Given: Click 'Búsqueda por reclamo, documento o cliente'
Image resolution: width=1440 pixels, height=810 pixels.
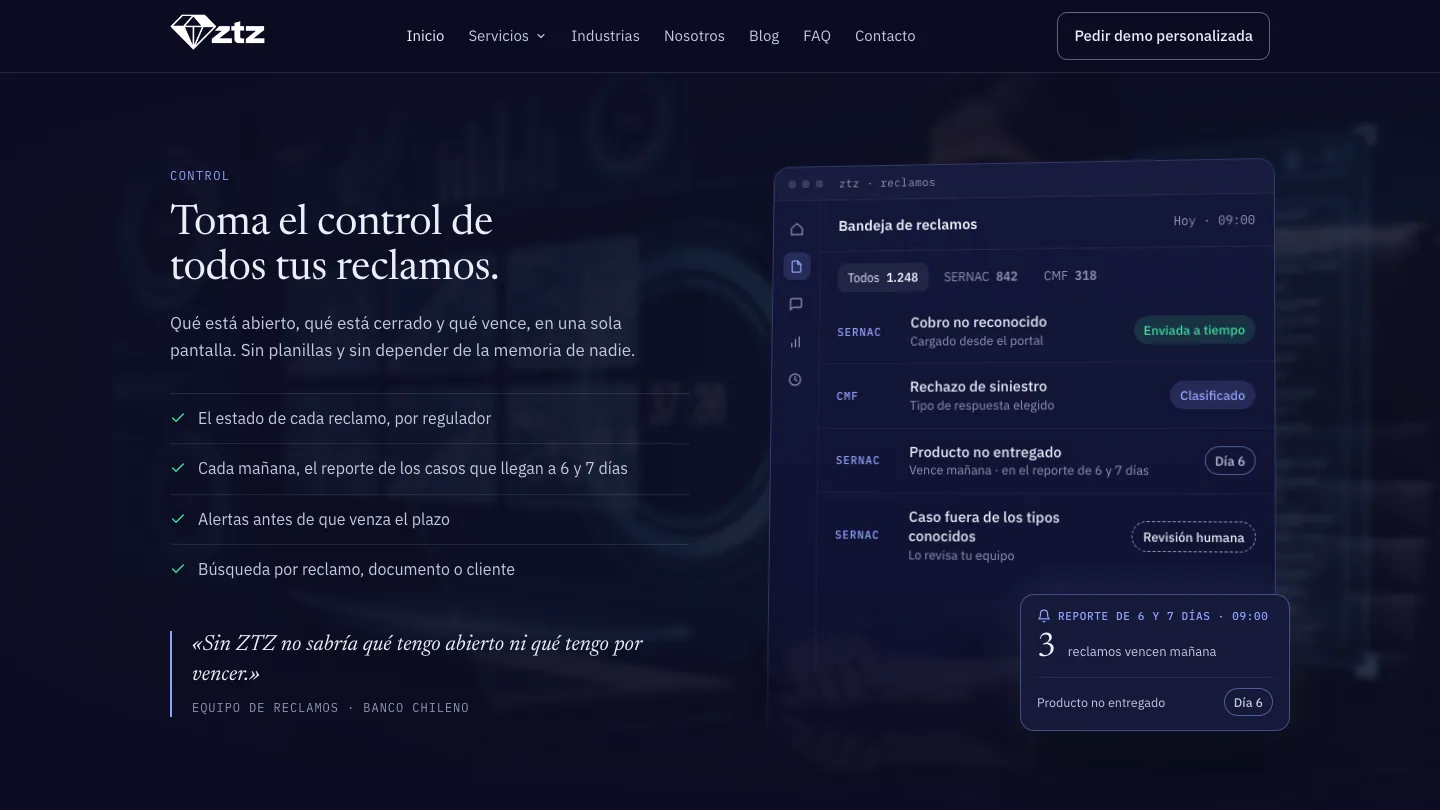Looking at the screenshot, I should [356, 569].
